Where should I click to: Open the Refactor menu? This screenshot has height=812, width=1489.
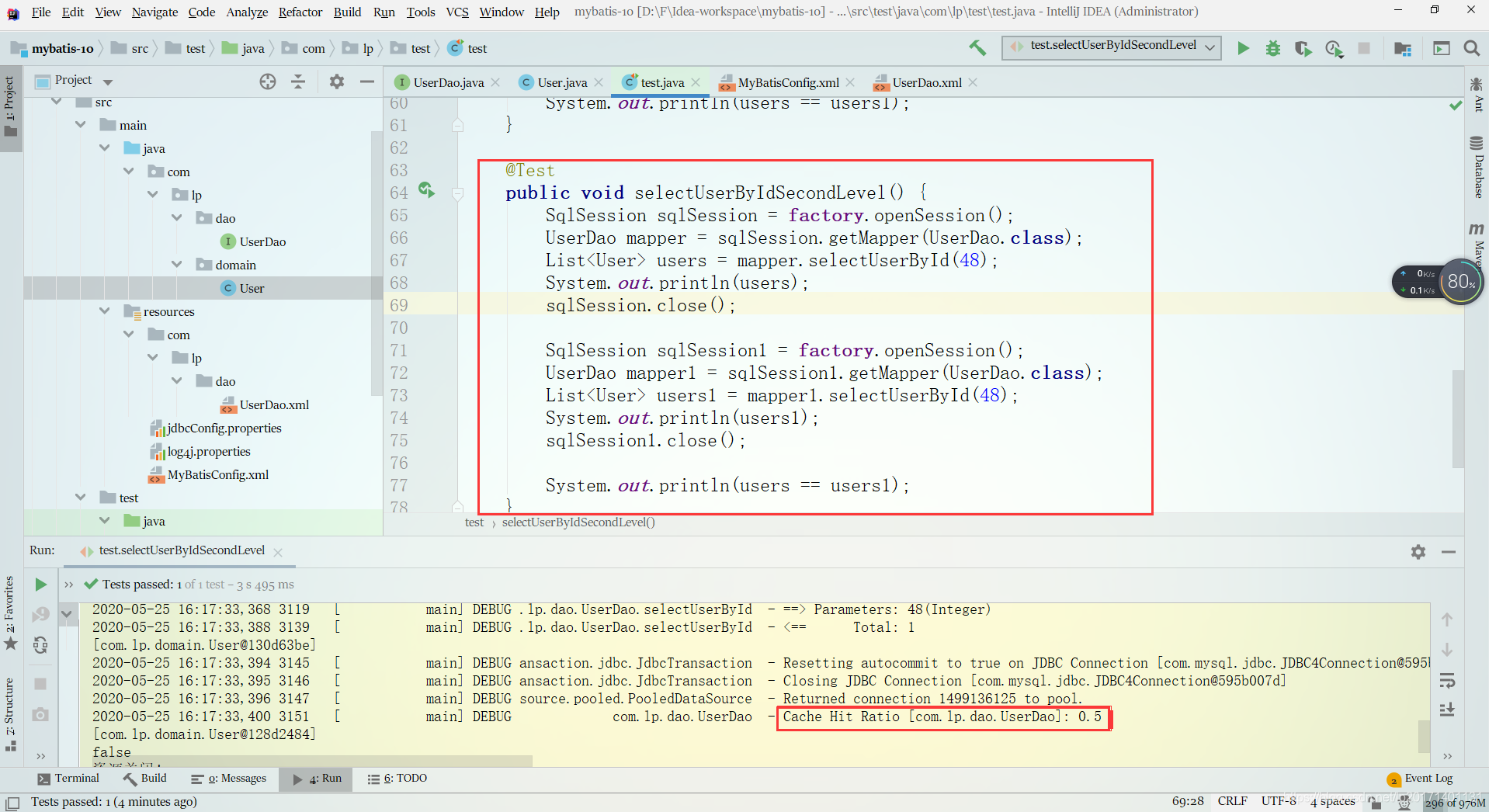pos(300,12)
